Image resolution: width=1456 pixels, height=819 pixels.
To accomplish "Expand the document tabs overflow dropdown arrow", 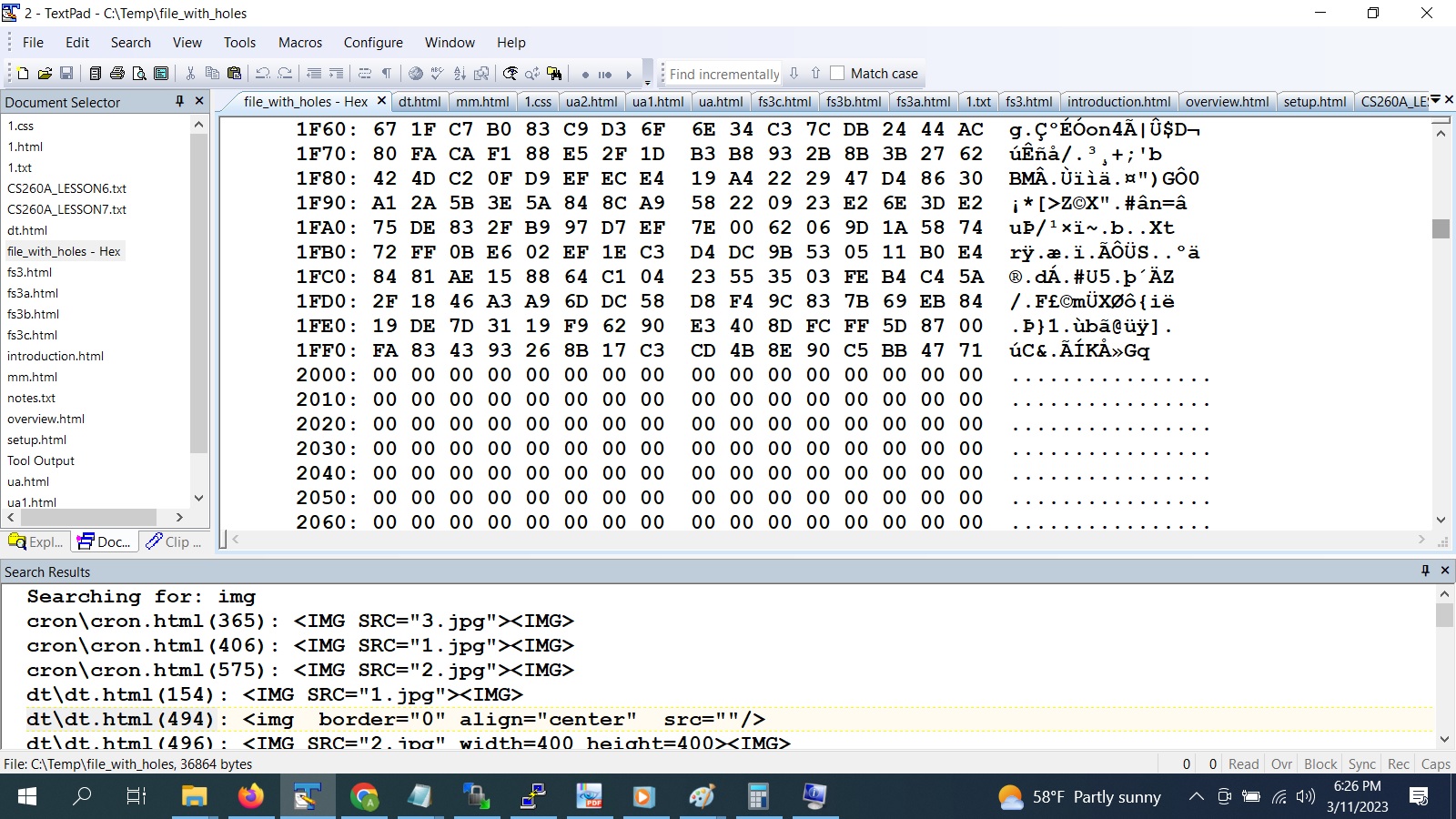I will click(1435, 100).
